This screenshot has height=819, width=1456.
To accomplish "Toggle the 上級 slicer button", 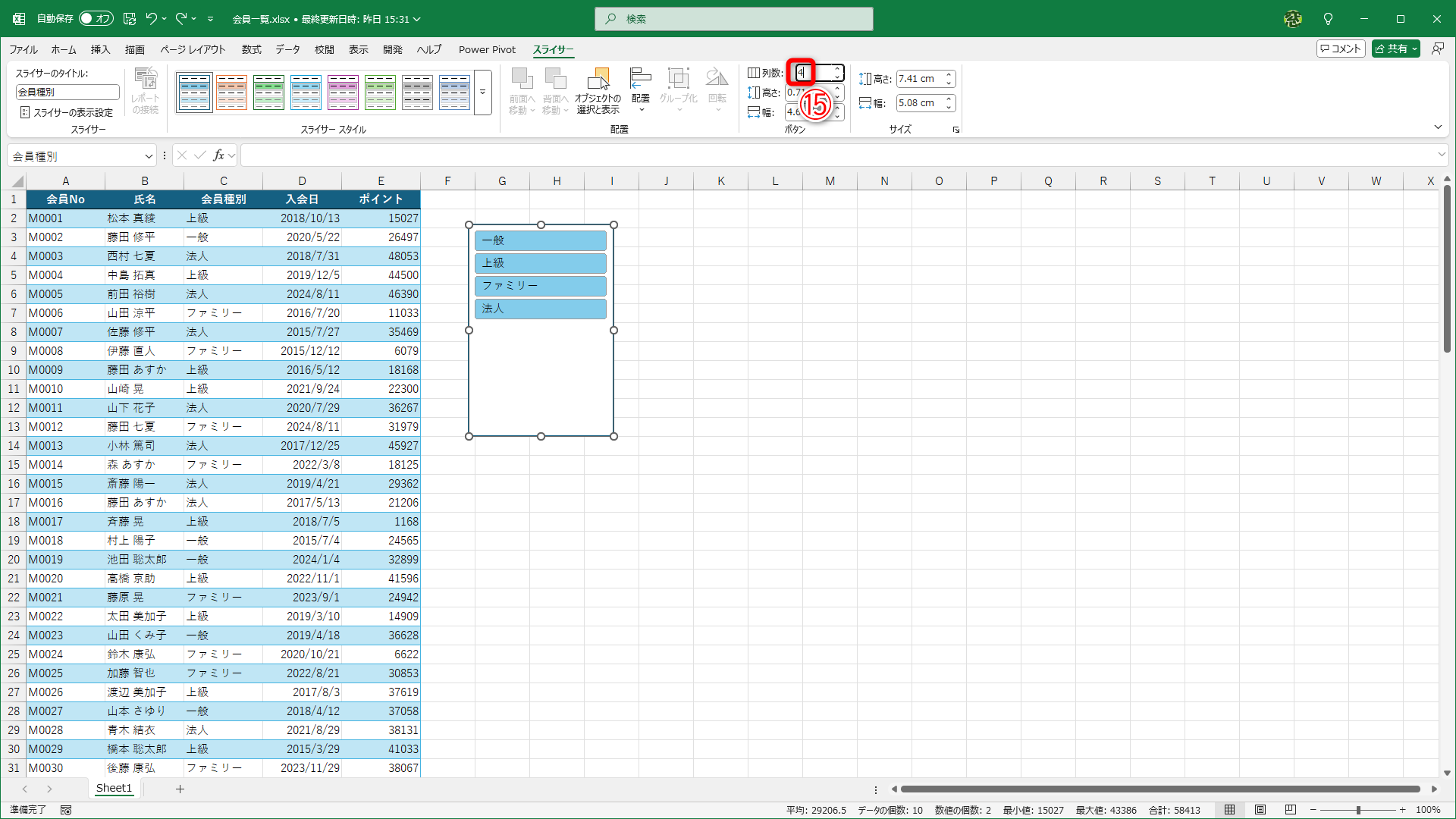I will [540, 263].
